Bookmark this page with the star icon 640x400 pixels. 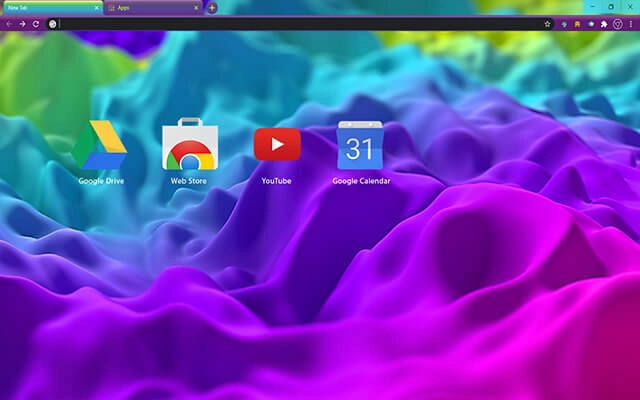(x=547, y=24)
